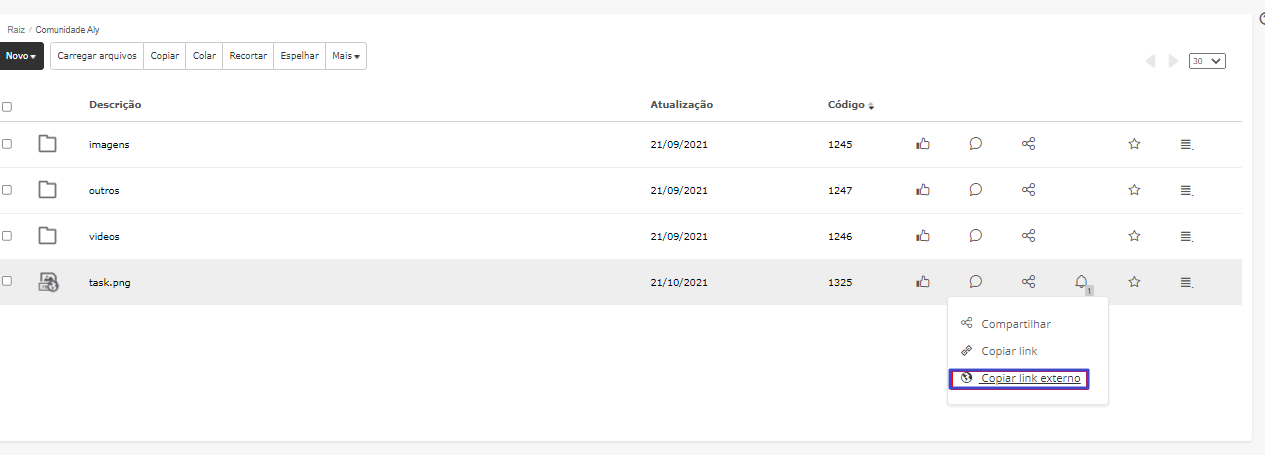Open comments for imagens folder
Image resolution: width=1265 pixels, height=455 pixels.
pyautogui.click(x=975, y=144)
